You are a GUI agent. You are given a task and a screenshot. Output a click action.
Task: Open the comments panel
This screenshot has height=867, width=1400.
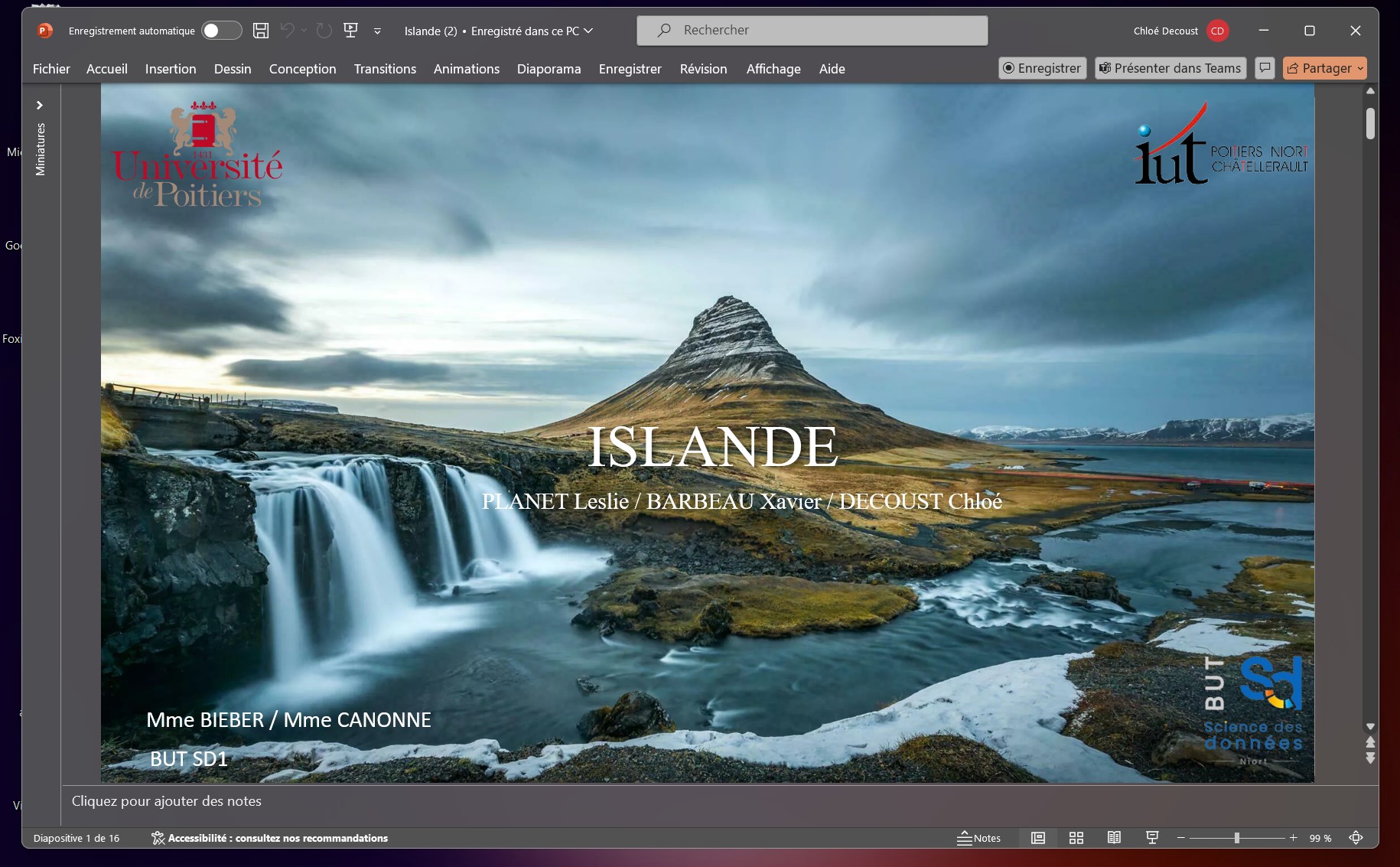point(1264,68)
